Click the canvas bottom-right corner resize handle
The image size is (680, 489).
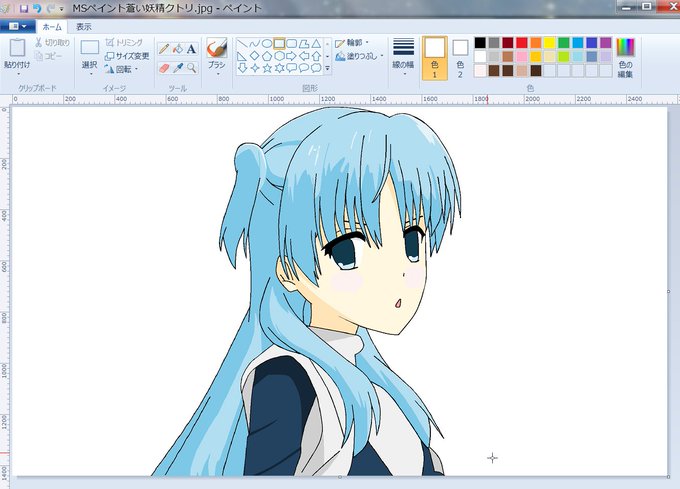(x=668, y=477)
